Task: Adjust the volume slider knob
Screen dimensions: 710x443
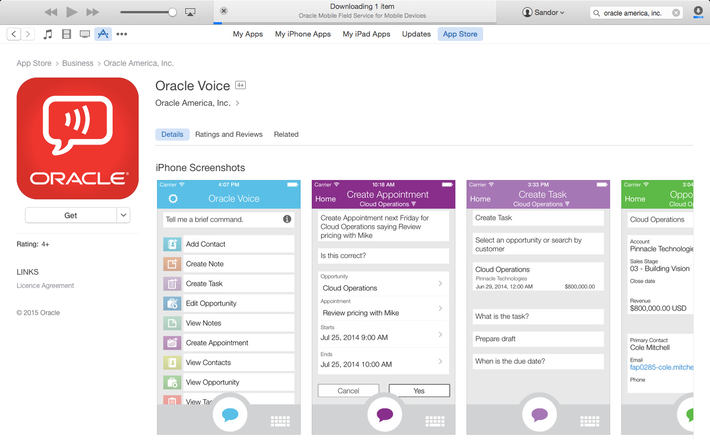Action: [x=172, y=12]
